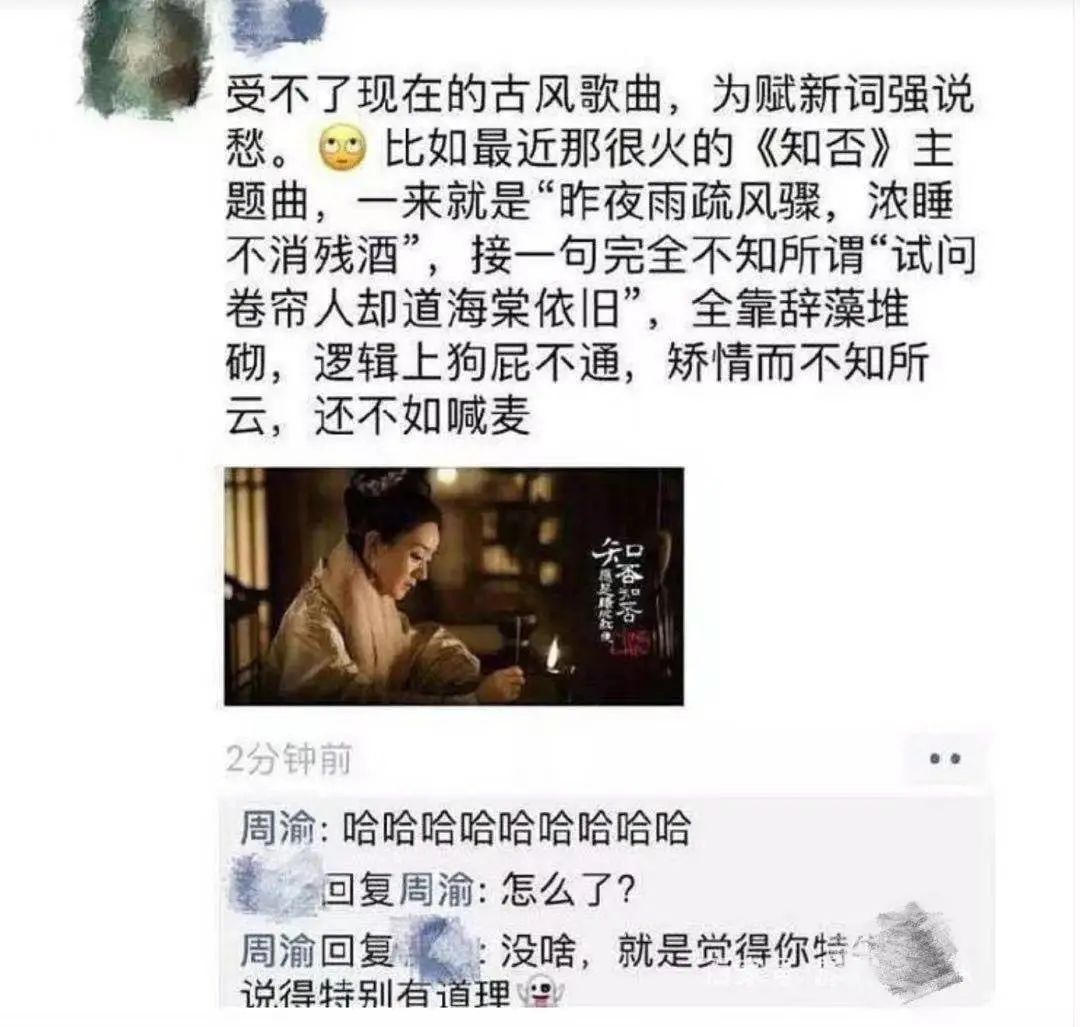Open commenter 周渝's profile from first comment
1080x1027 pixels.
[x=278, y=827]
